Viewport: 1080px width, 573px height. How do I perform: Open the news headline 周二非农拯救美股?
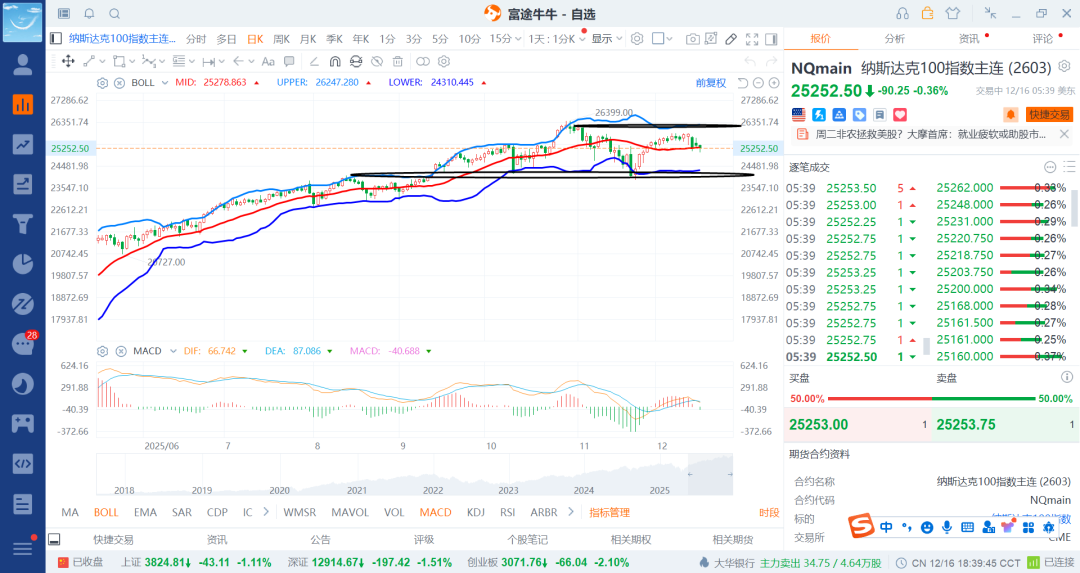tap(930, 134)
